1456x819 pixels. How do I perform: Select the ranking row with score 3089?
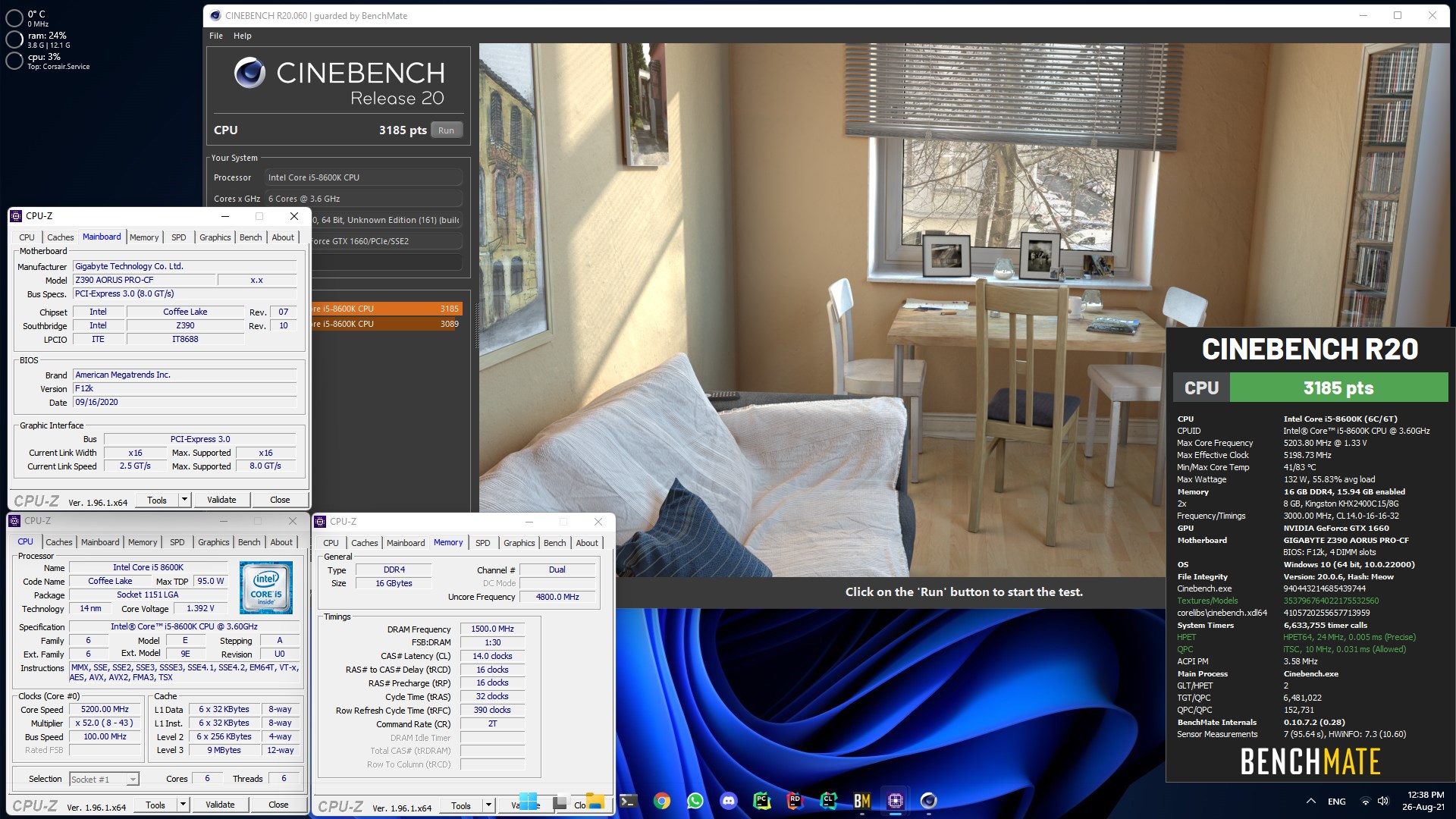coord(385,324)
